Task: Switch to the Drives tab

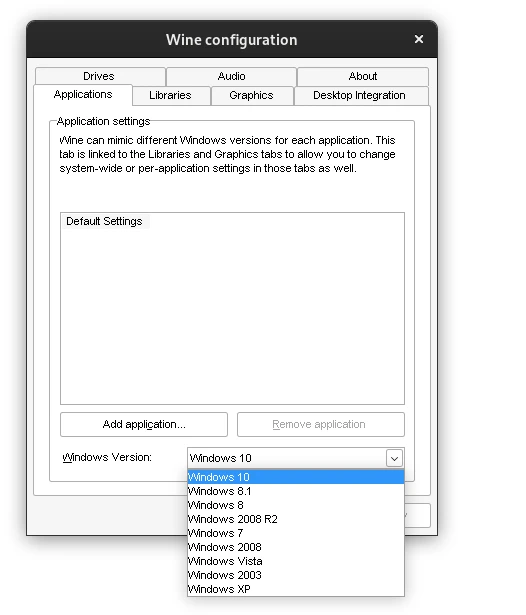Action: tap(100, 76)
